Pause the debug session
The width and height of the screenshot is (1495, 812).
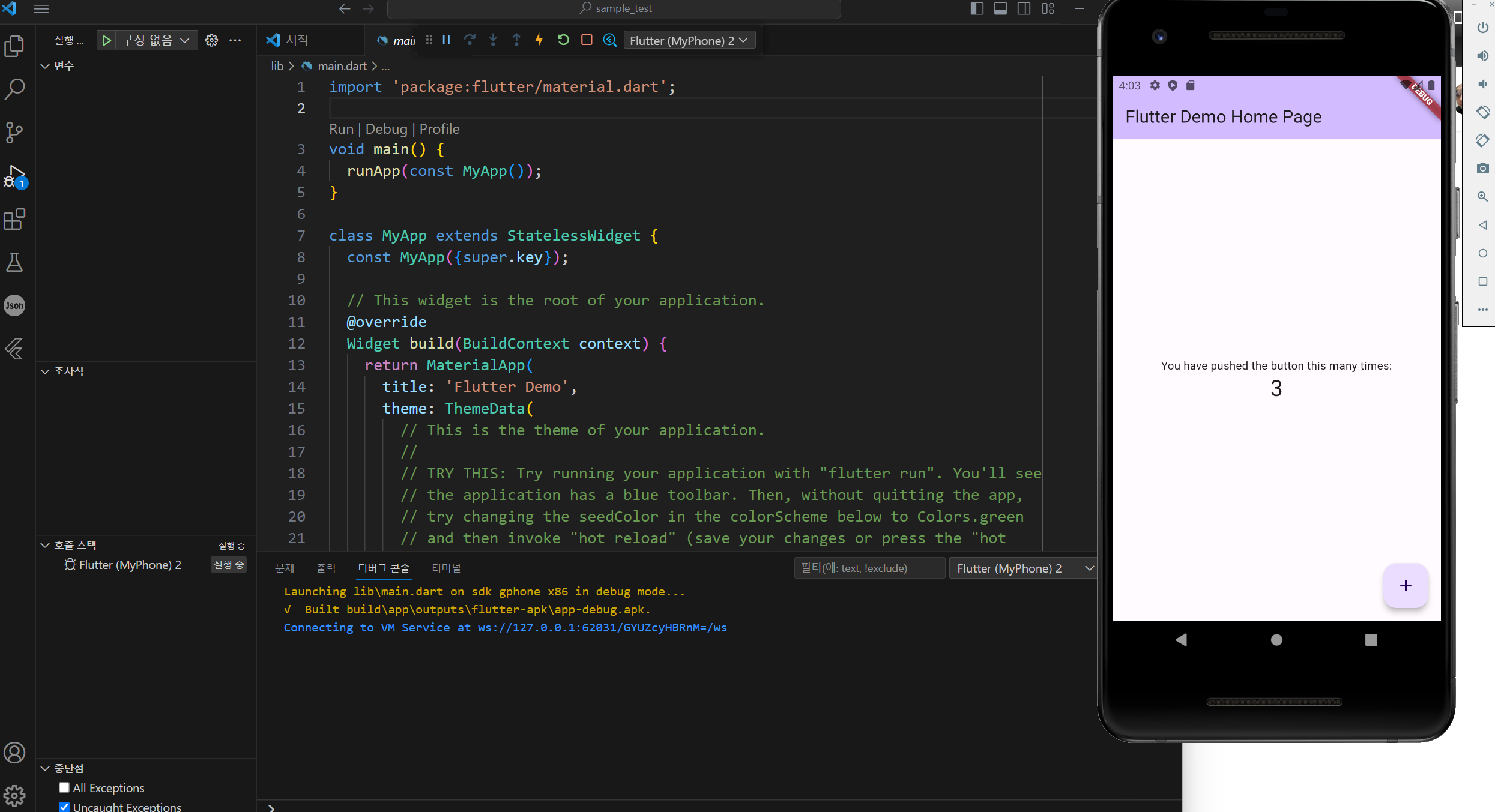[446, 40]
